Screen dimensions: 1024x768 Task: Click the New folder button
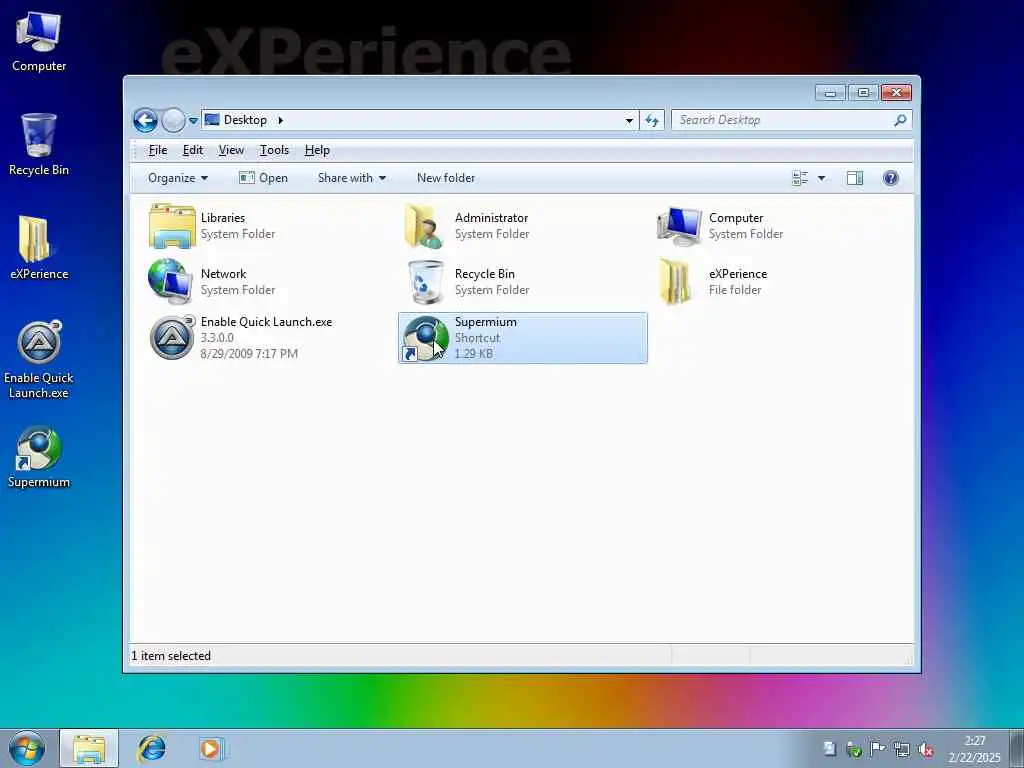pyautogui.click(x=446, y=178)
